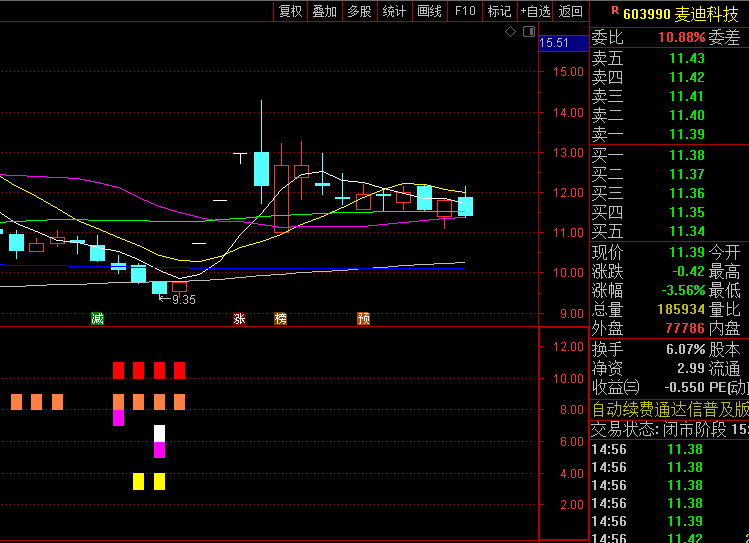Click the 15.51 price label on axis
The image size is (749, 543).
click(554, 43)
